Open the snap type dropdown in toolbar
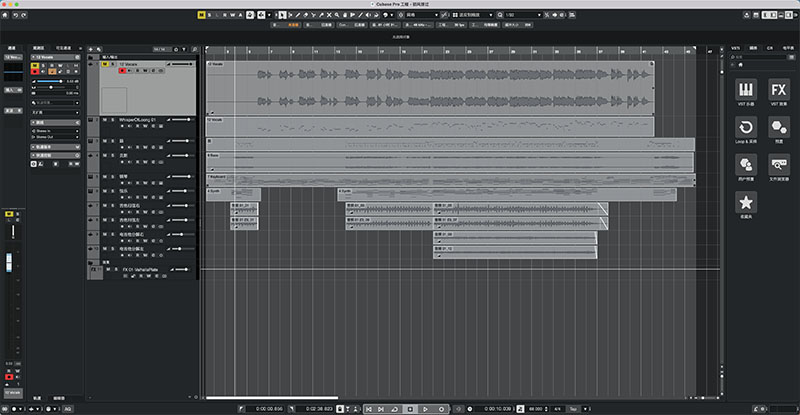Viewport: 800px width, 415px height. point(419,15)
